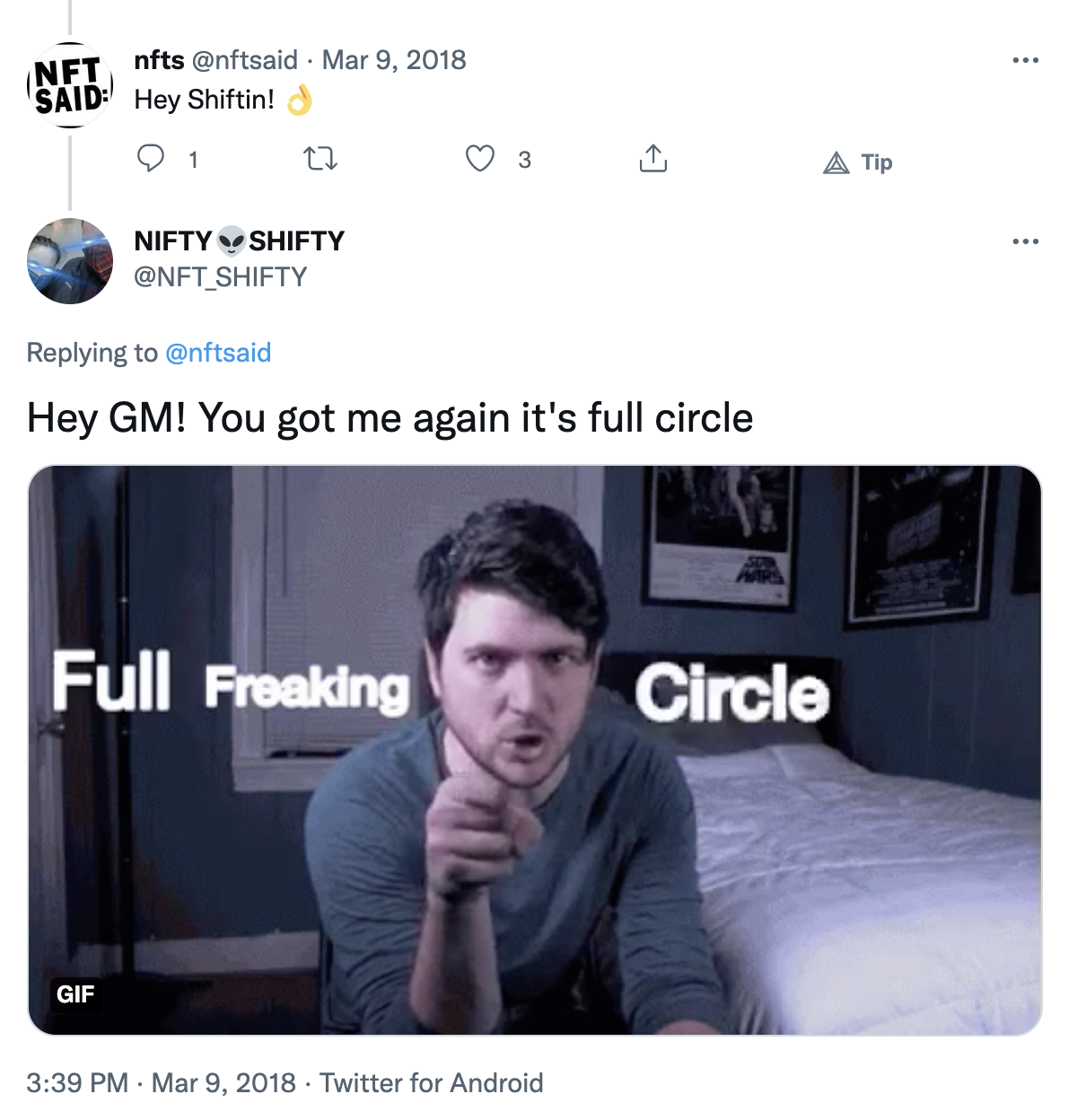
Task: Follow the @NFT_SHIFTY handle link
Action: [x=220, y=276]
